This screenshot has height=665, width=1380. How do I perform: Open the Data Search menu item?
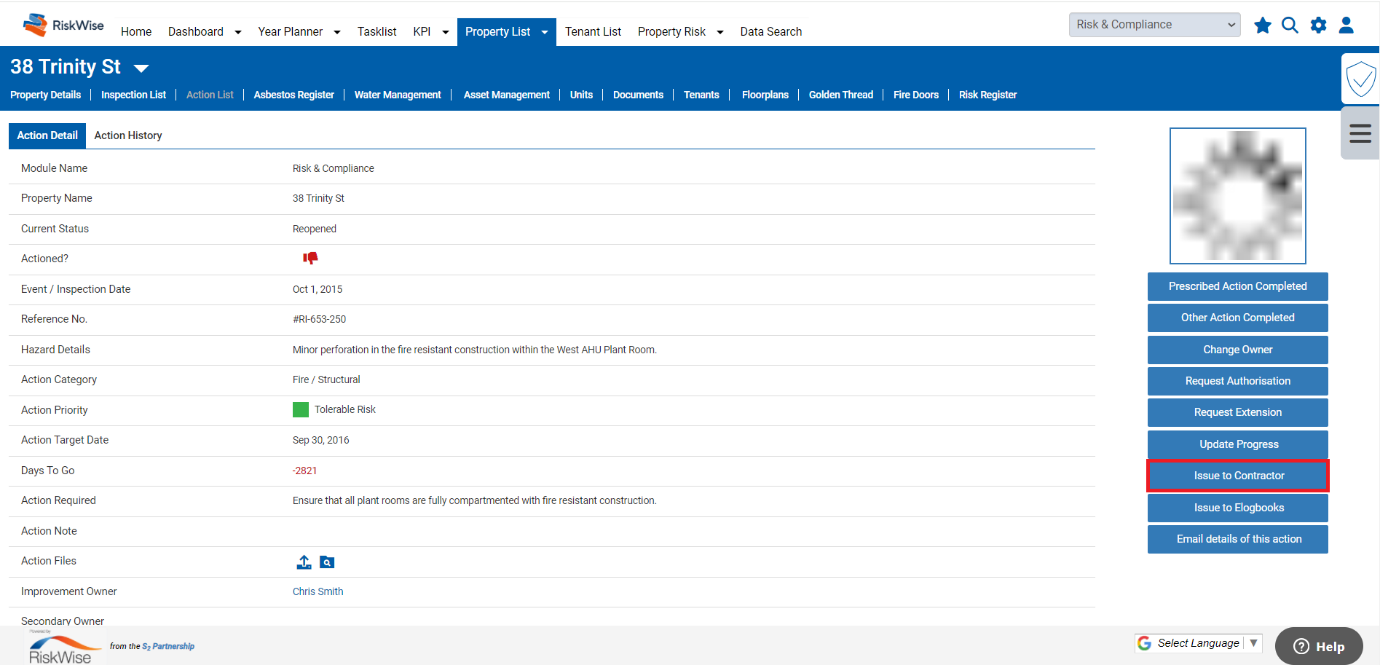coord(771,32)
